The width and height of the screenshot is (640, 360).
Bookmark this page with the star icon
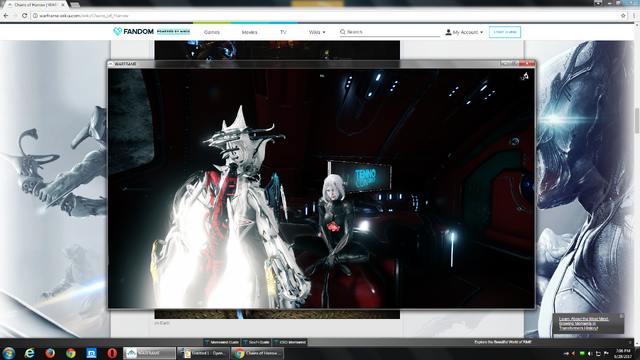(623, 16)
